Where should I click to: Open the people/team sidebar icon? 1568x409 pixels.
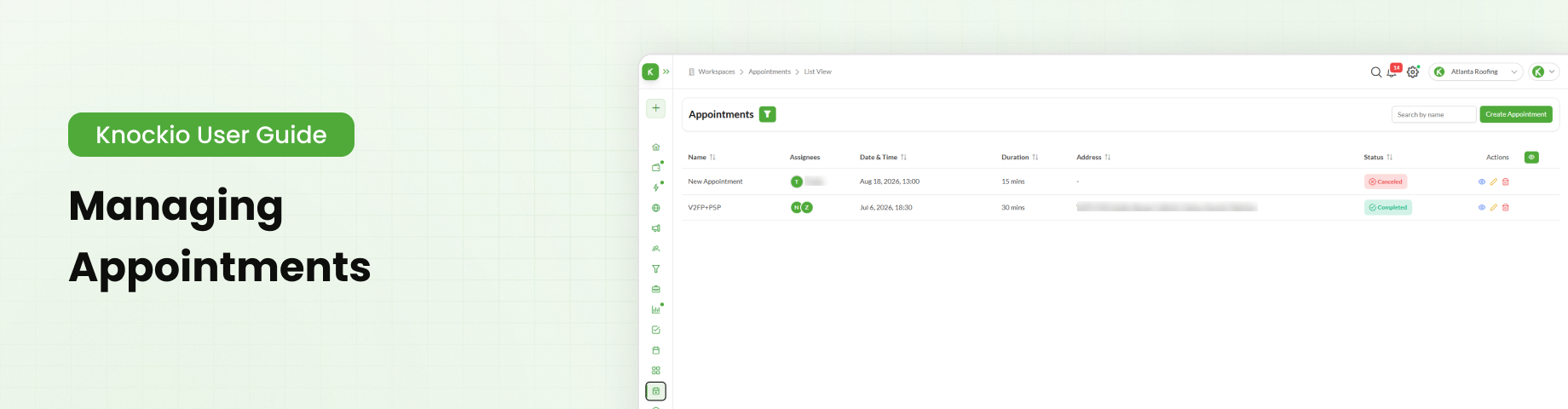[x=655, y=249]
